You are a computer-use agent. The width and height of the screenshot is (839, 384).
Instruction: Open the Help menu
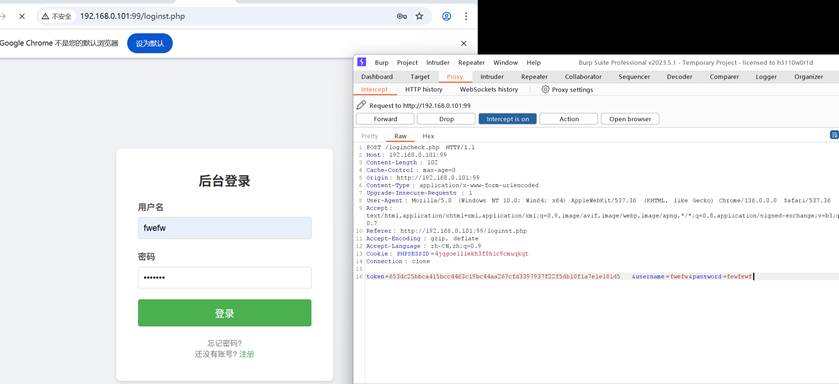tap(533, 63)
